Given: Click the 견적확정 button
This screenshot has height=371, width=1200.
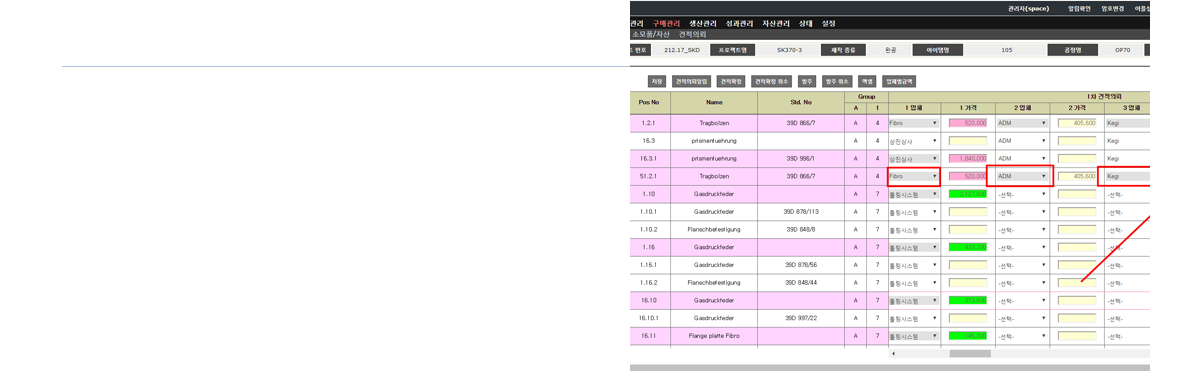Looking at the screenshot, I should coord(731,81).
